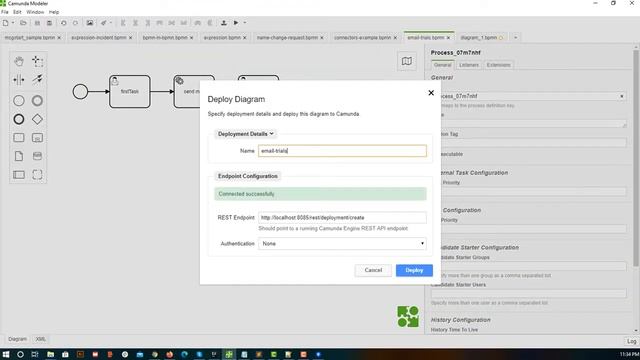This screenshot has width=640, height=360.
Task: Close the expression.bpmn tab
Action: point(244,38)
